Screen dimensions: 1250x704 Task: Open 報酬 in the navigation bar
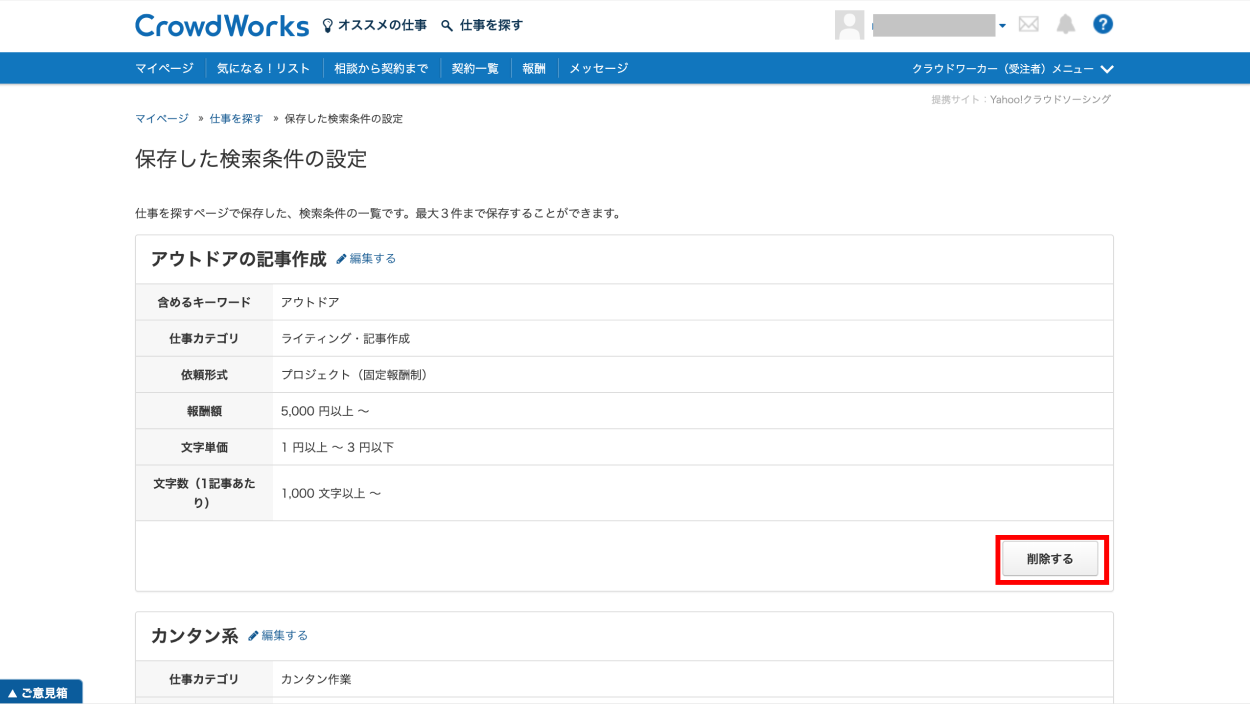[x=534, y=69]
